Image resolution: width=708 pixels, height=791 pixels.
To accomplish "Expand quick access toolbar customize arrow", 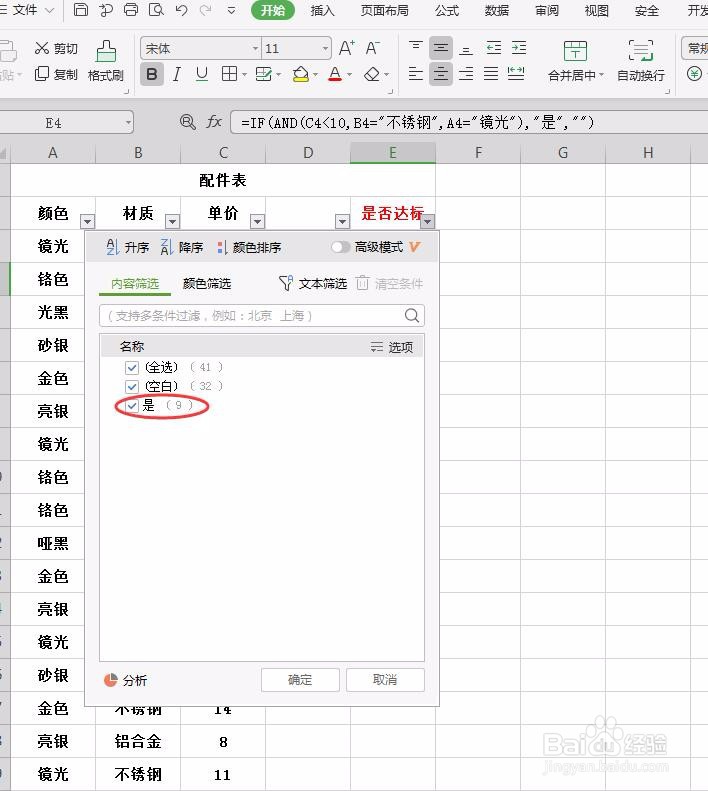I will pos(231,10).
